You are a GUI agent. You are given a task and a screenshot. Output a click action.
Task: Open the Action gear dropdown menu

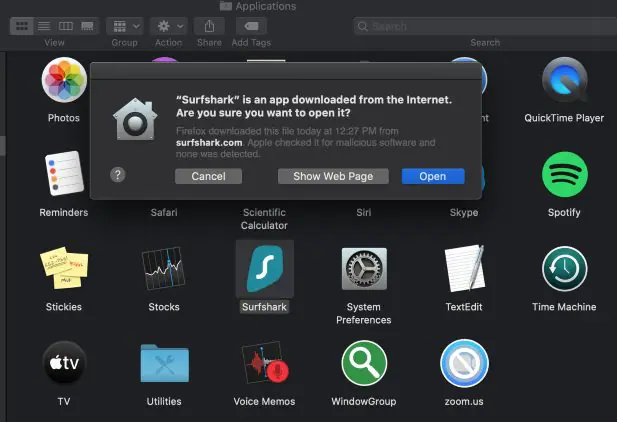point(168,26)
